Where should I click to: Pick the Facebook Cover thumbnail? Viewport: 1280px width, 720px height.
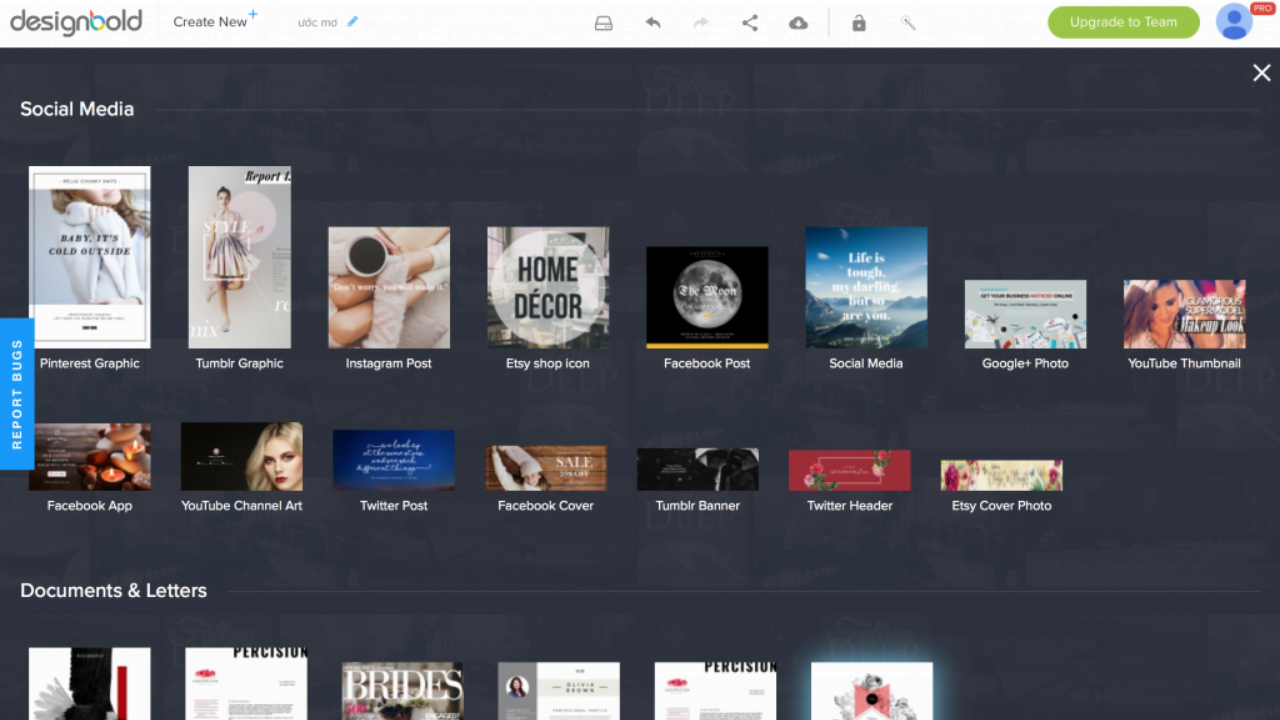point(546,468)
